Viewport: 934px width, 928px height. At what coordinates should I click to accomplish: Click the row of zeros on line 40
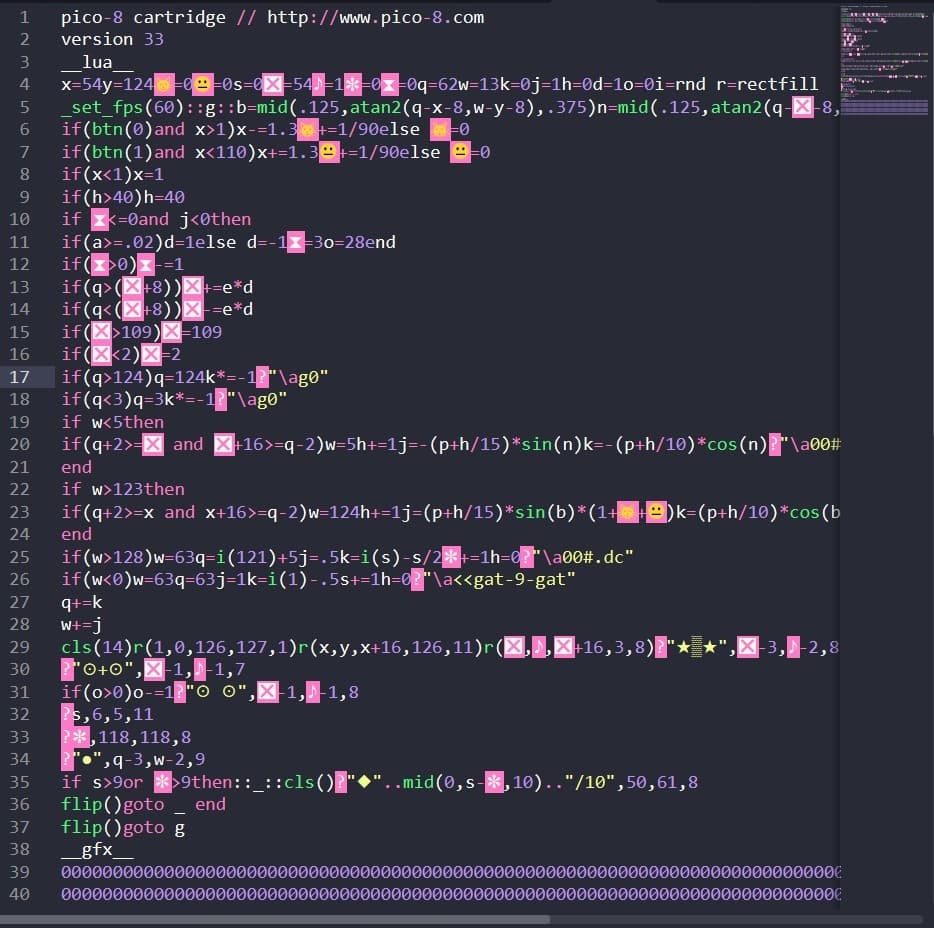tap(450, 894)
